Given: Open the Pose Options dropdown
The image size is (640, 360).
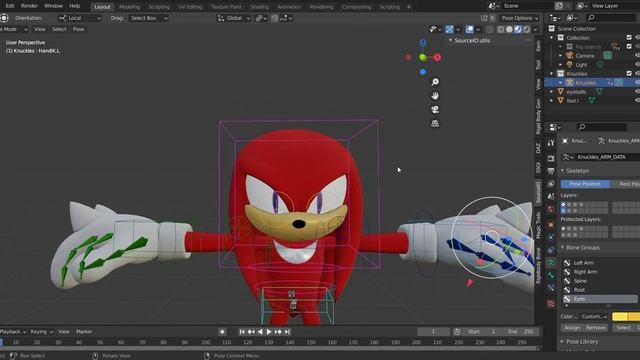Looking at the screenshot, I should click(x=520, y=18).
